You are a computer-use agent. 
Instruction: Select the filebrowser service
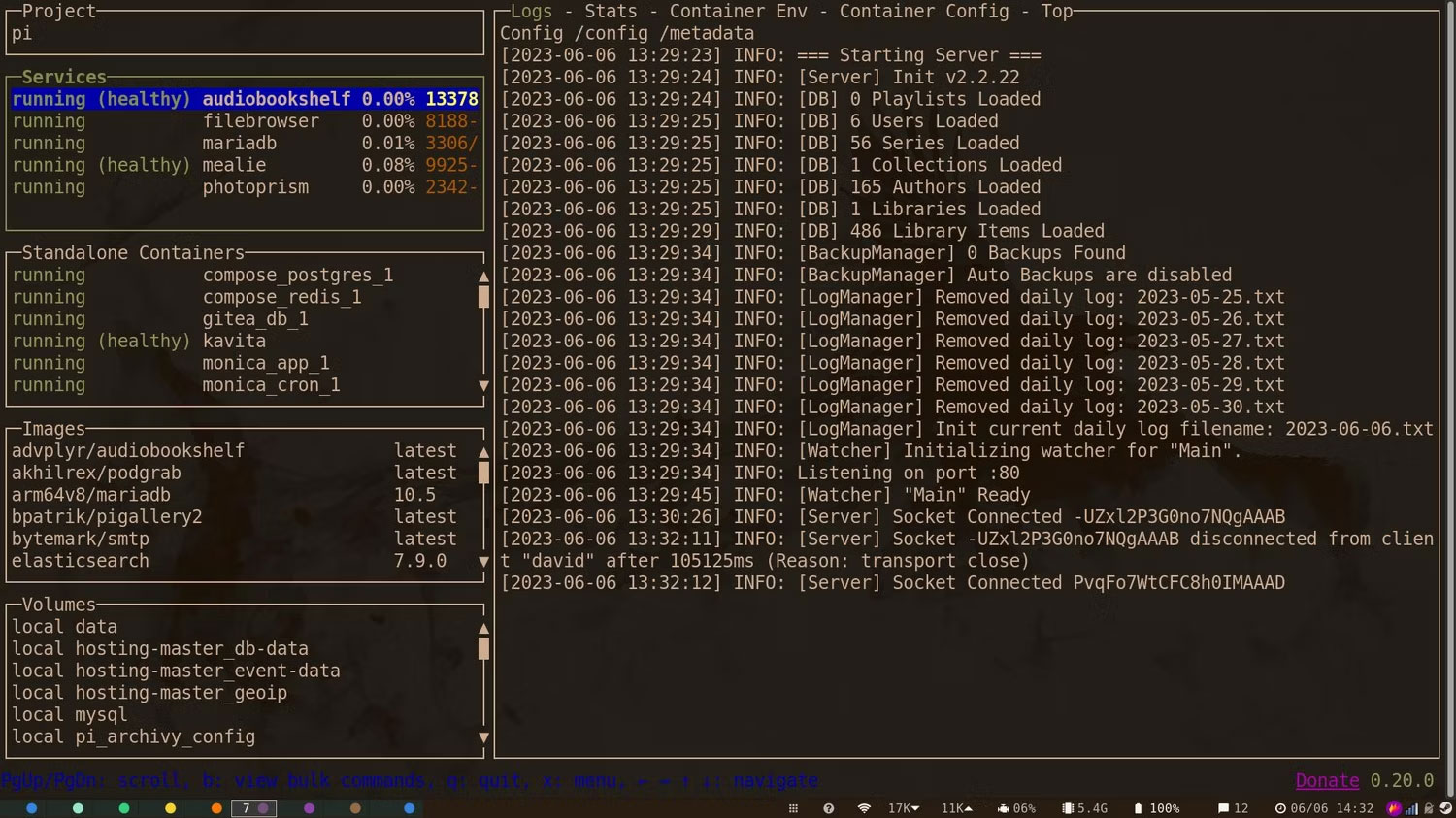click(245, 121)
